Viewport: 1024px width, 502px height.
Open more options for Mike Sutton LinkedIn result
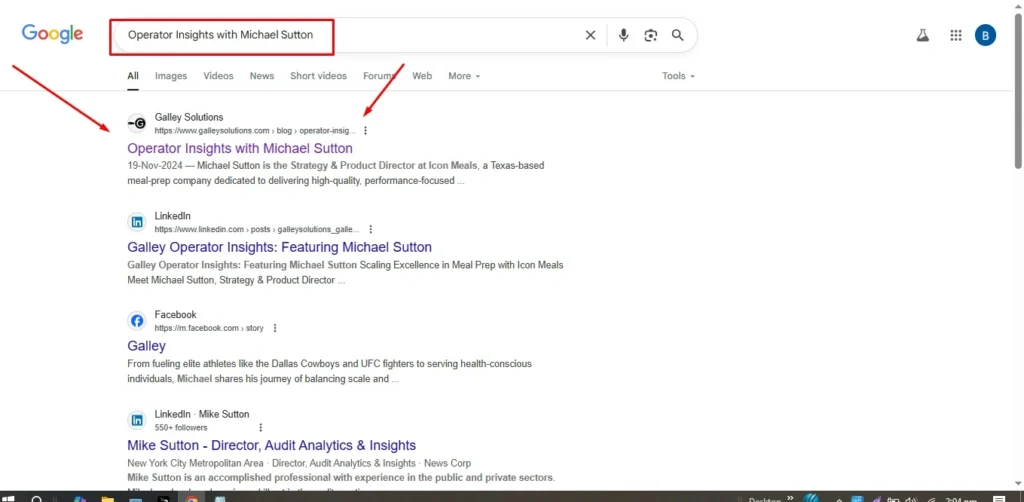coord(260,428)
